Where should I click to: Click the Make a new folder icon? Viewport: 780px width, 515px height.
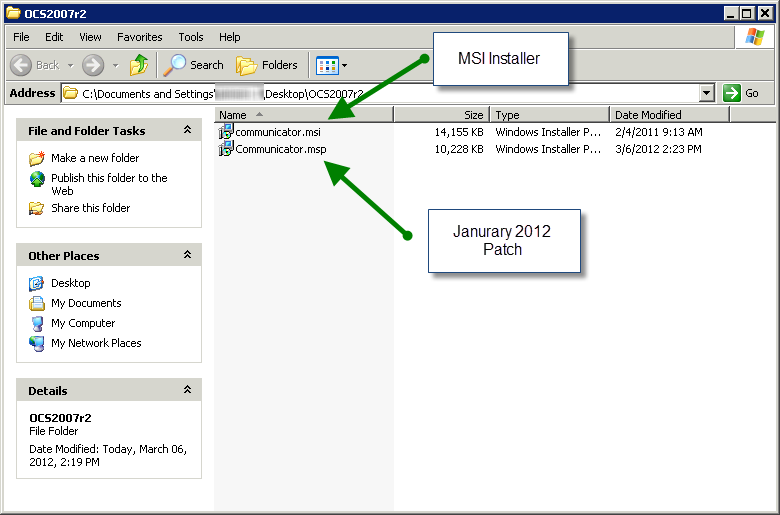point(37,158)
